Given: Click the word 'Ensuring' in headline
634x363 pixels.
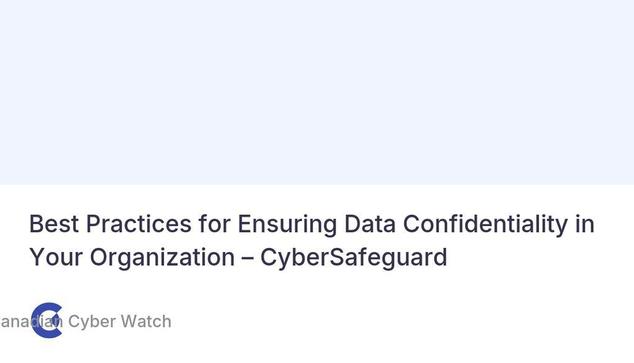Looking at the screenshot, I should click(x=287, y=224).
